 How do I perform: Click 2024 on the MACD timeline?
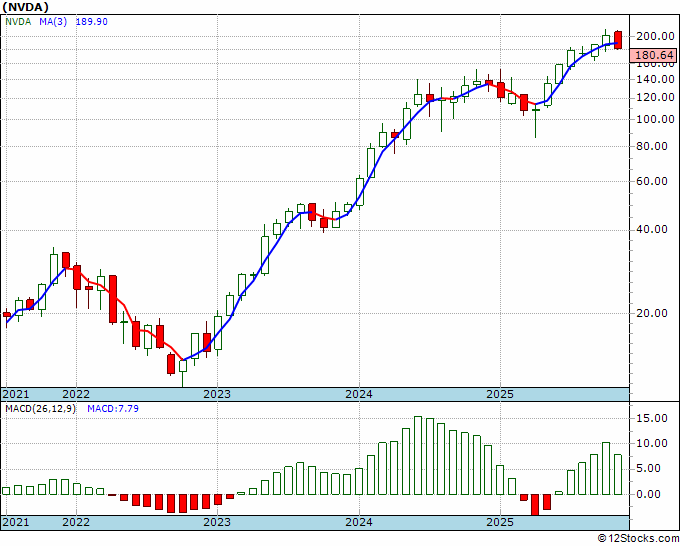(x=359, y=522)
